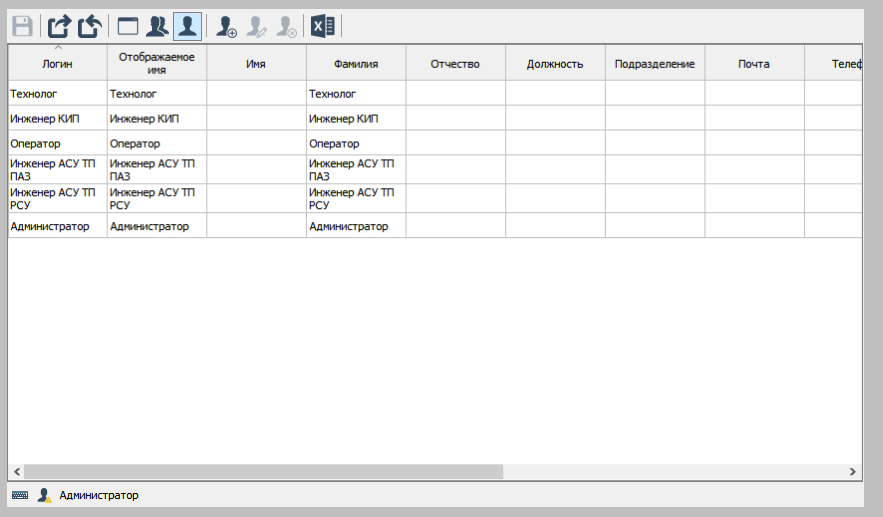Select the Подразделение column header
Viewport: 883px width, 517px height.
pyautogui.click(x=655, y=64)
